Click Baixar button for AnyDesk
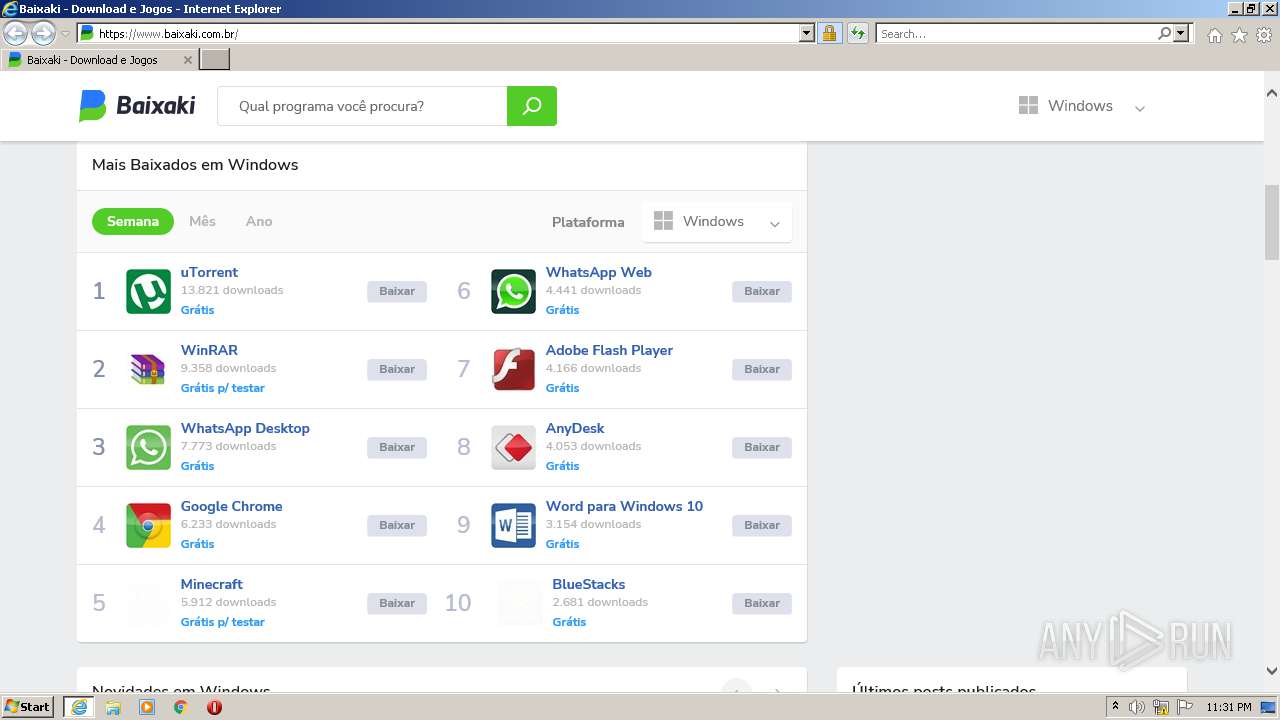Screen dimensions: 1280x720 click(x=762, y=447)
